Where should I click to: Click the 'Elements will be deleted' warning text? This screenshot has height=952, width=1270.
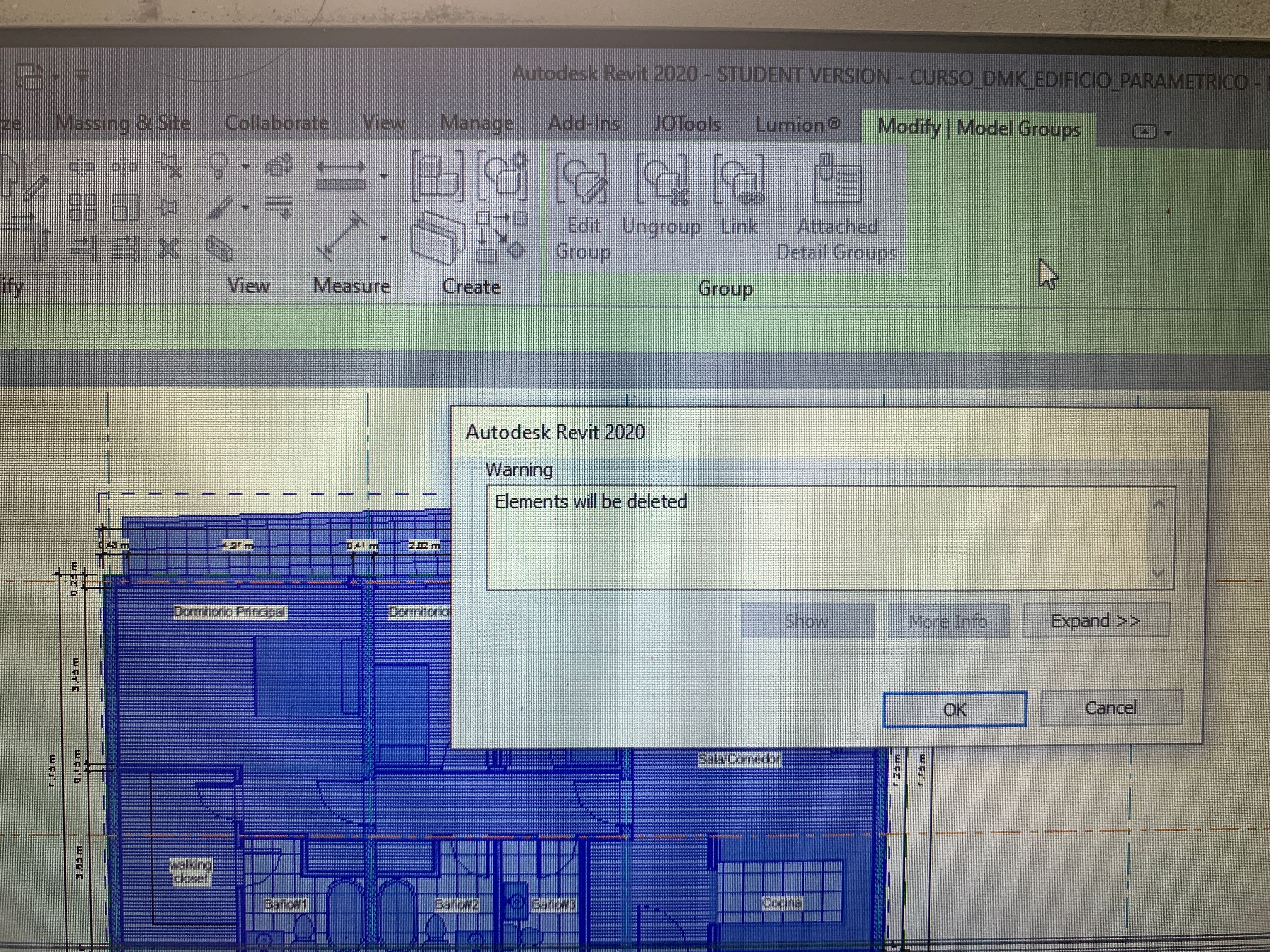tap(591, 501)
